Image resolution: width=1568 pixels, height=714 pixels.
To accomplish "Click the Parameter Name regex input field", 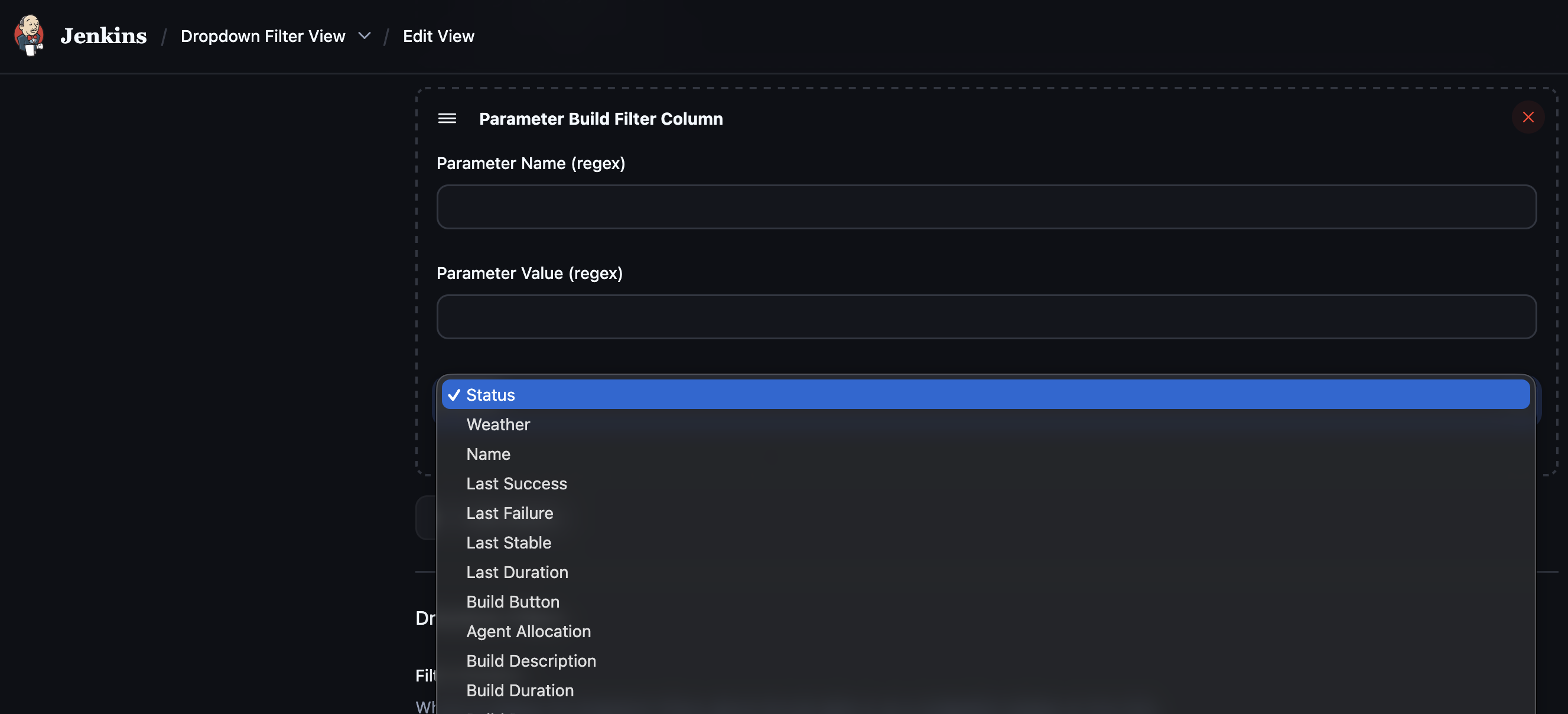I will (986, 206).
